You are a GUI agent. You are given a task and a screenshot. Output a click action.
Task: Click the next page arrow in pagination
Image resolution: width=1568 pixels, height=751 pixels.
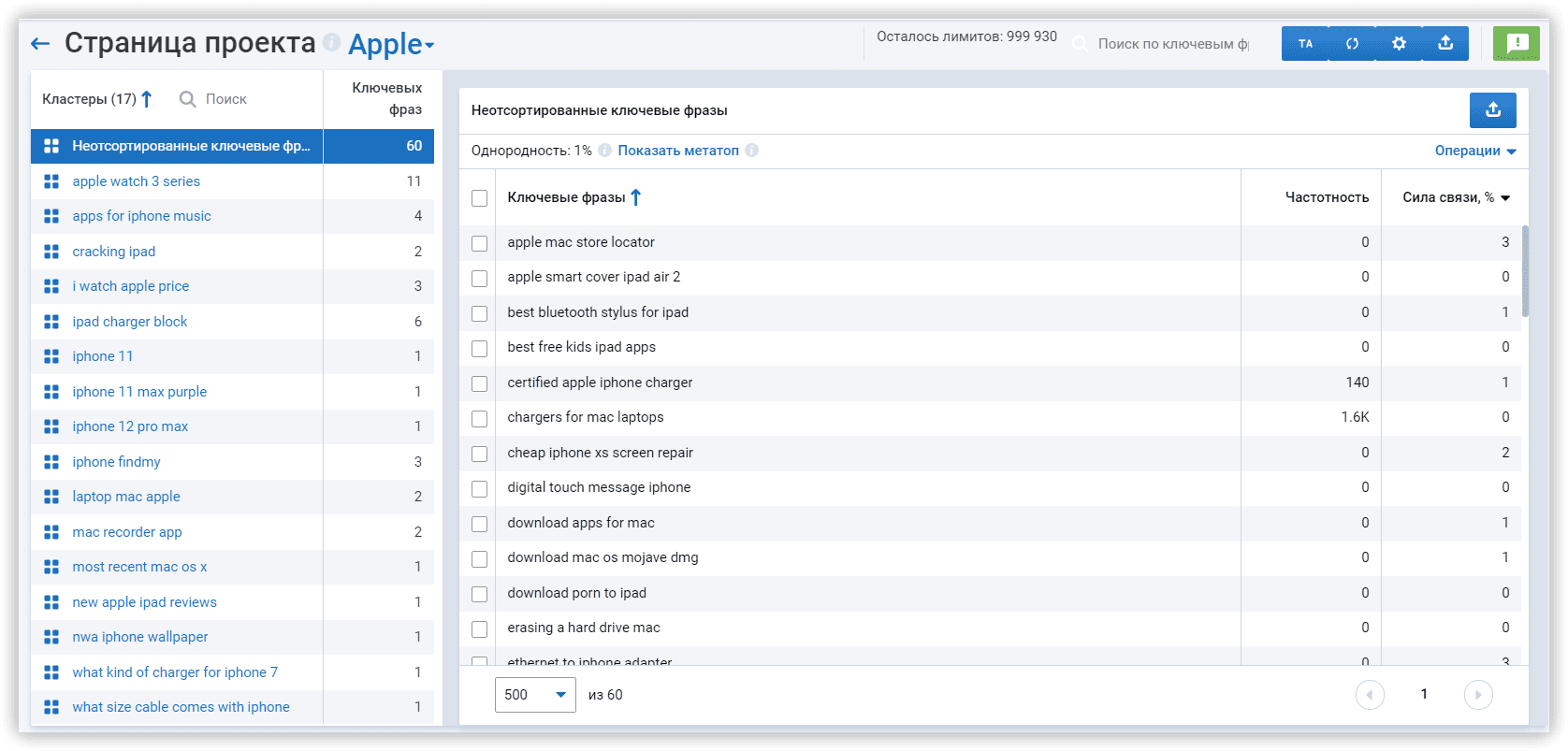pyautogui.click(x=1478, y=695)
